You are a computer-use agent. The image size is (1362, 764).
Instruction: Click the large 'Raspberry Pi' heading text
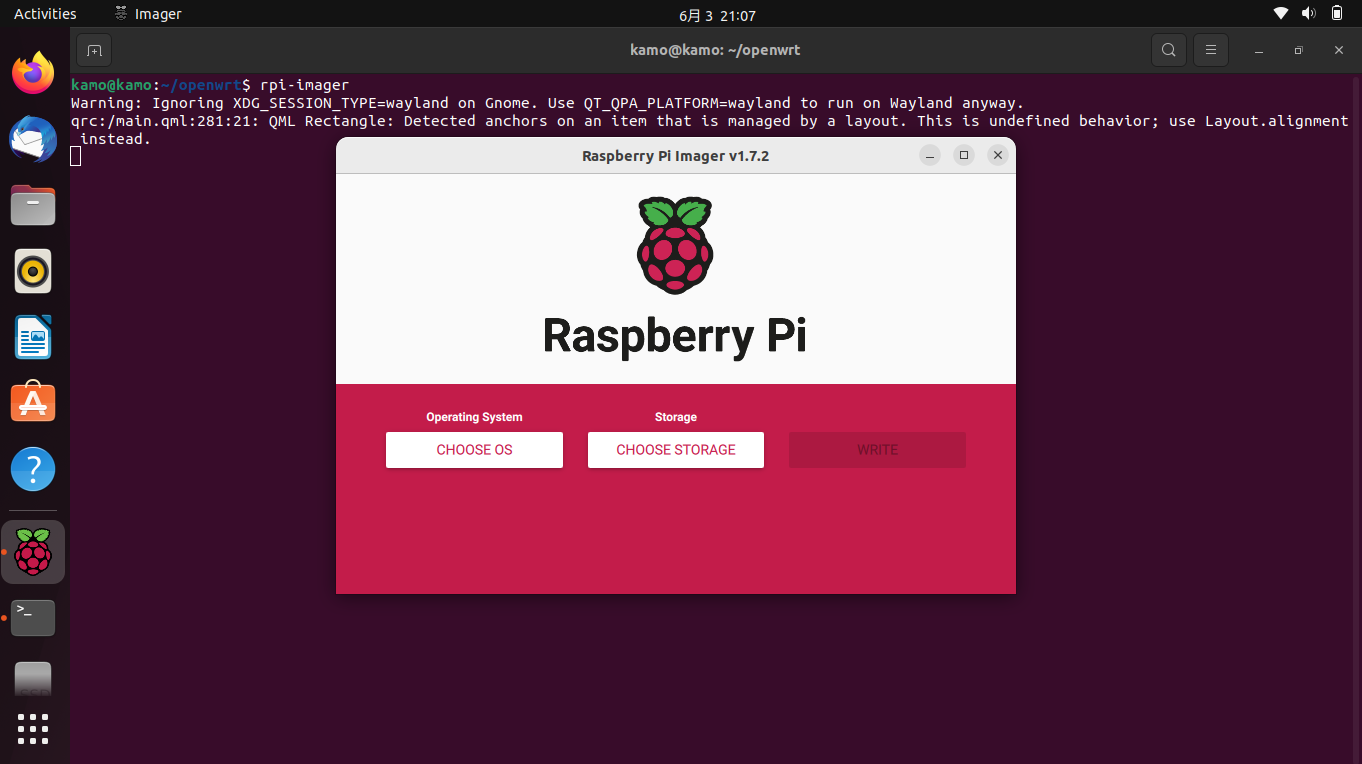point(675,335)
